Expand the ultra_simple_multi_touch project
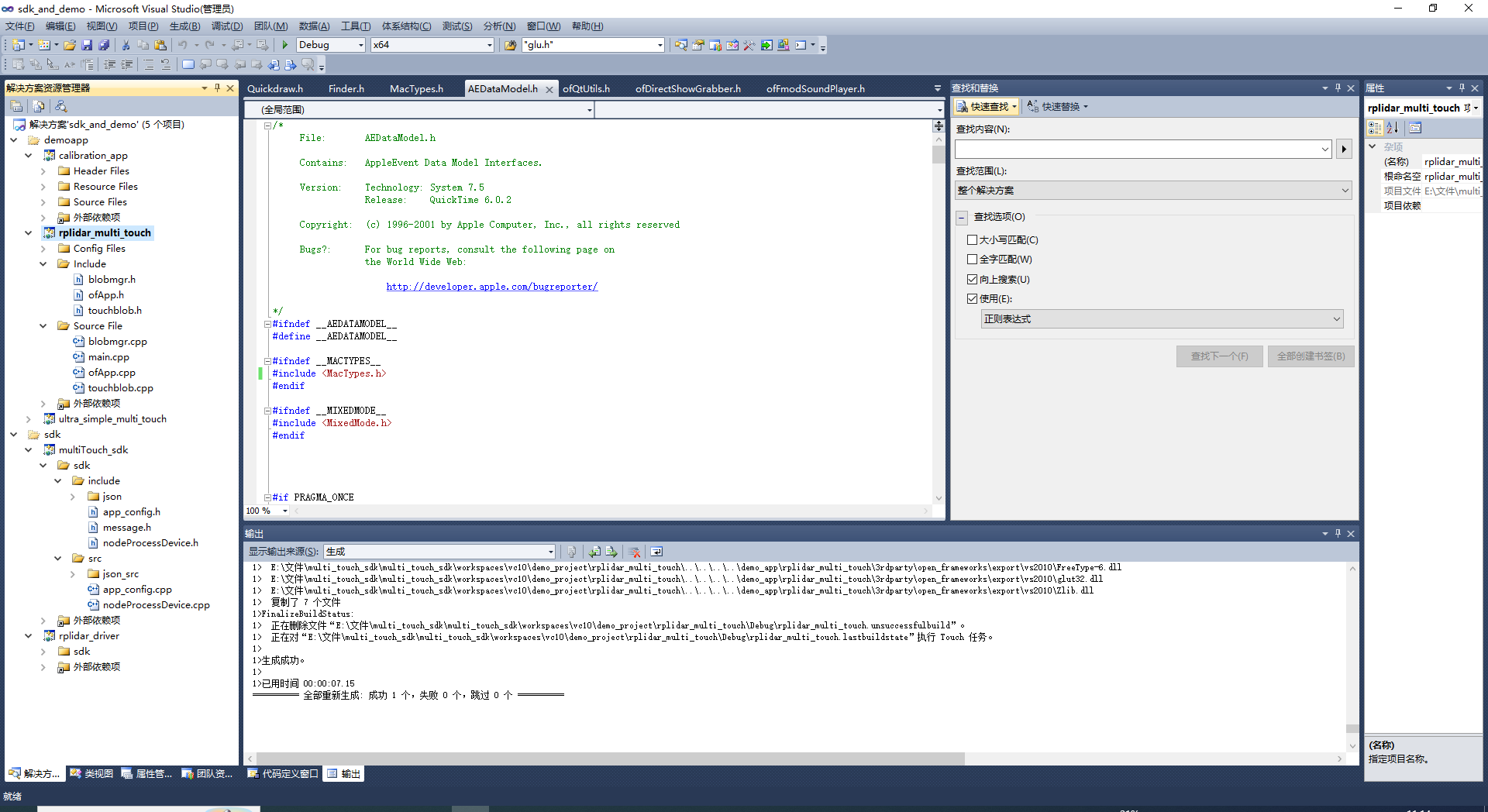Screen dimensions: 1488x812 tap(29, 419)
